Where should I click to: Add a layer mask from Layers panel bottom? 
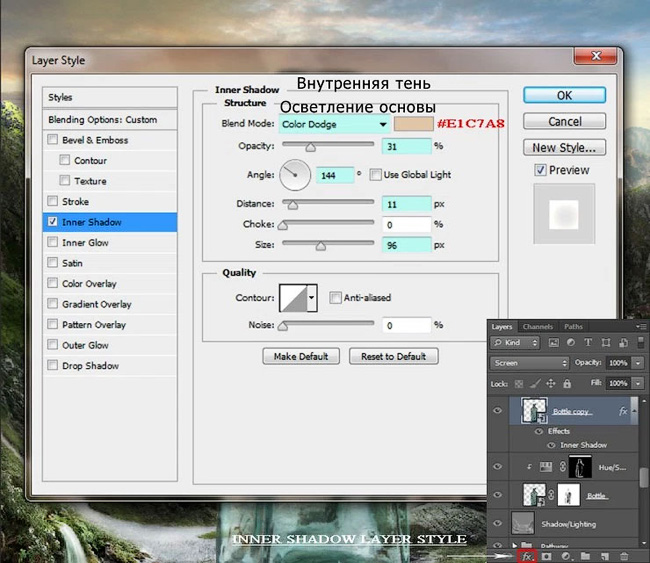[x=546, y=556]
